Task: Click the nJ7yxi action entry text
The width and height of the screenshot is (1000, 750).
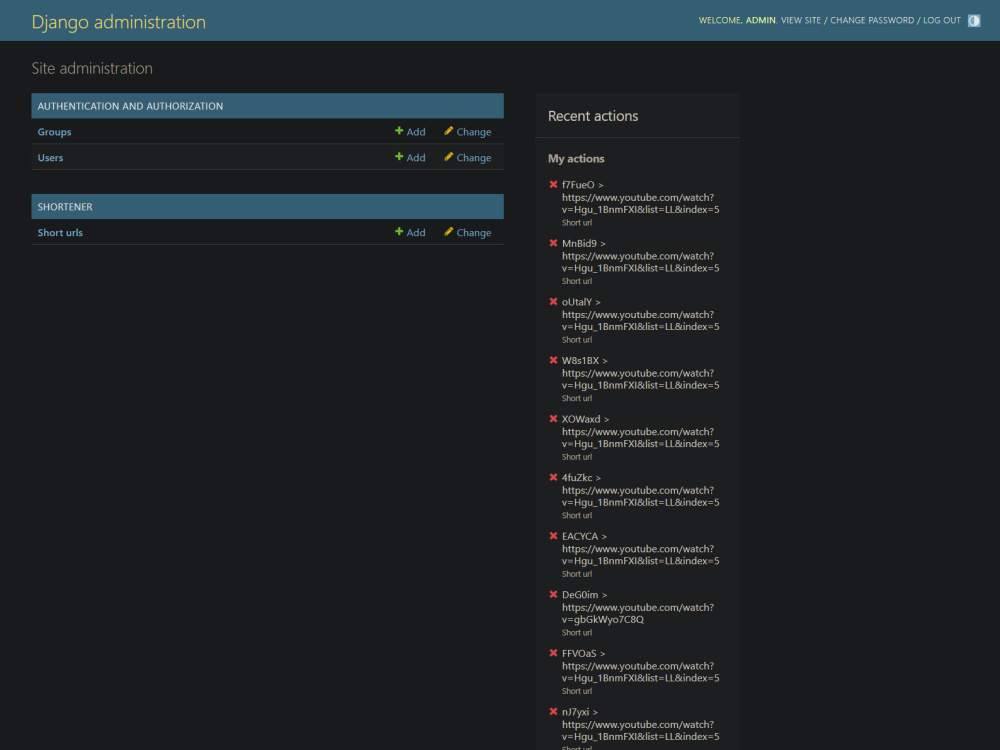Action: click(x=640, y=724)
